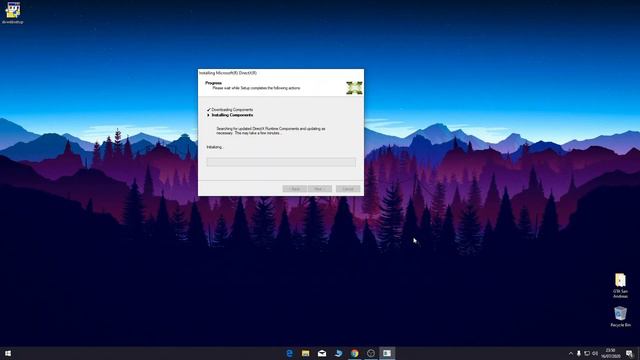Click the 'Progress' heading text
This screenshot has height=360, width=640.
pos(213,83)
